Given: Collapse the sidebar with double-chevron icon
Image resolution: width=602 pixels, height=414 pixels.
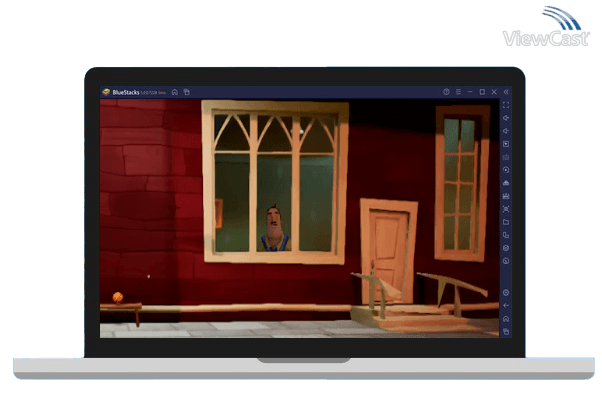Looking at the screenshot, I should 506,92.
